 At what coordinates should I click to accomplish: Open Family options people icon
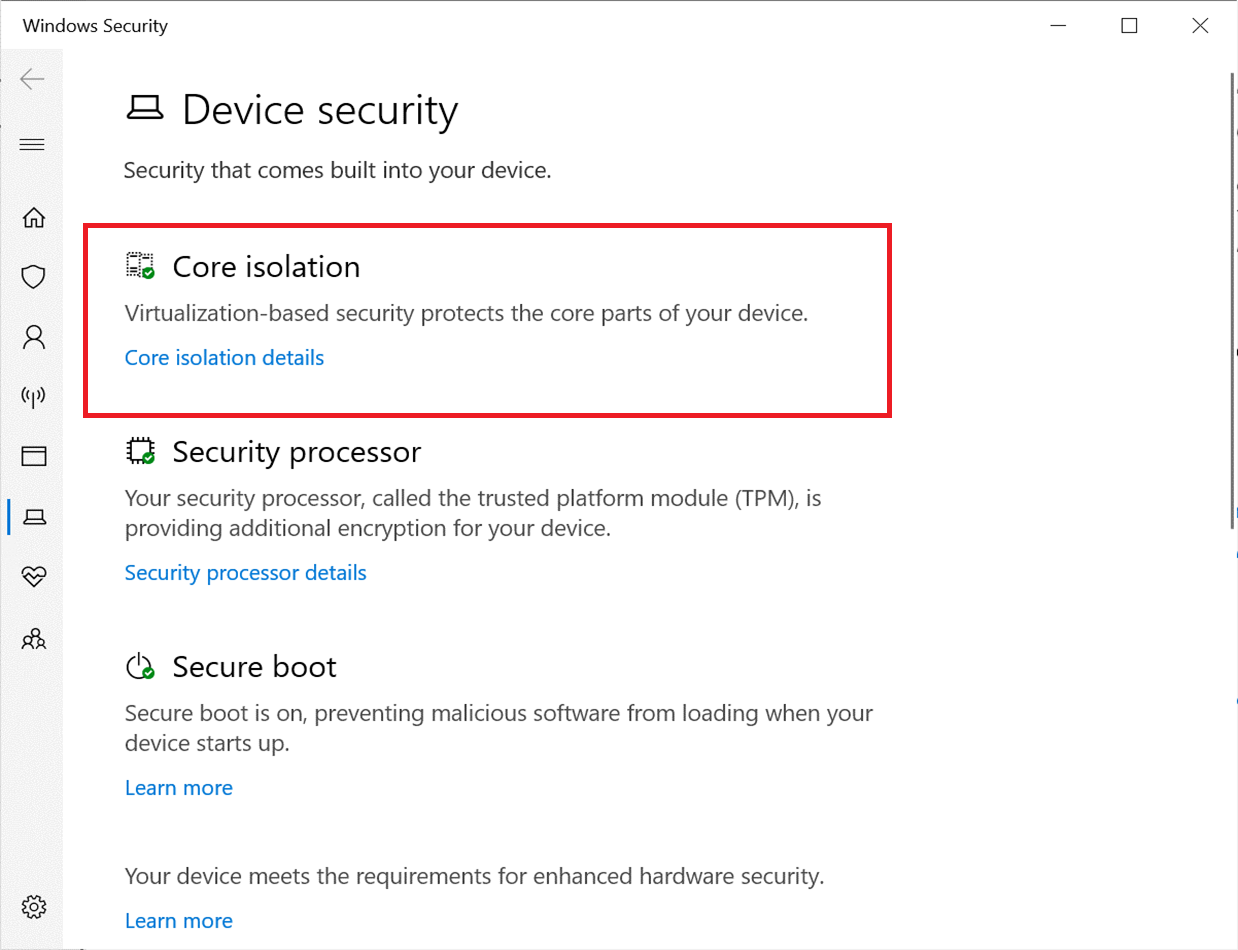(34, 638)
